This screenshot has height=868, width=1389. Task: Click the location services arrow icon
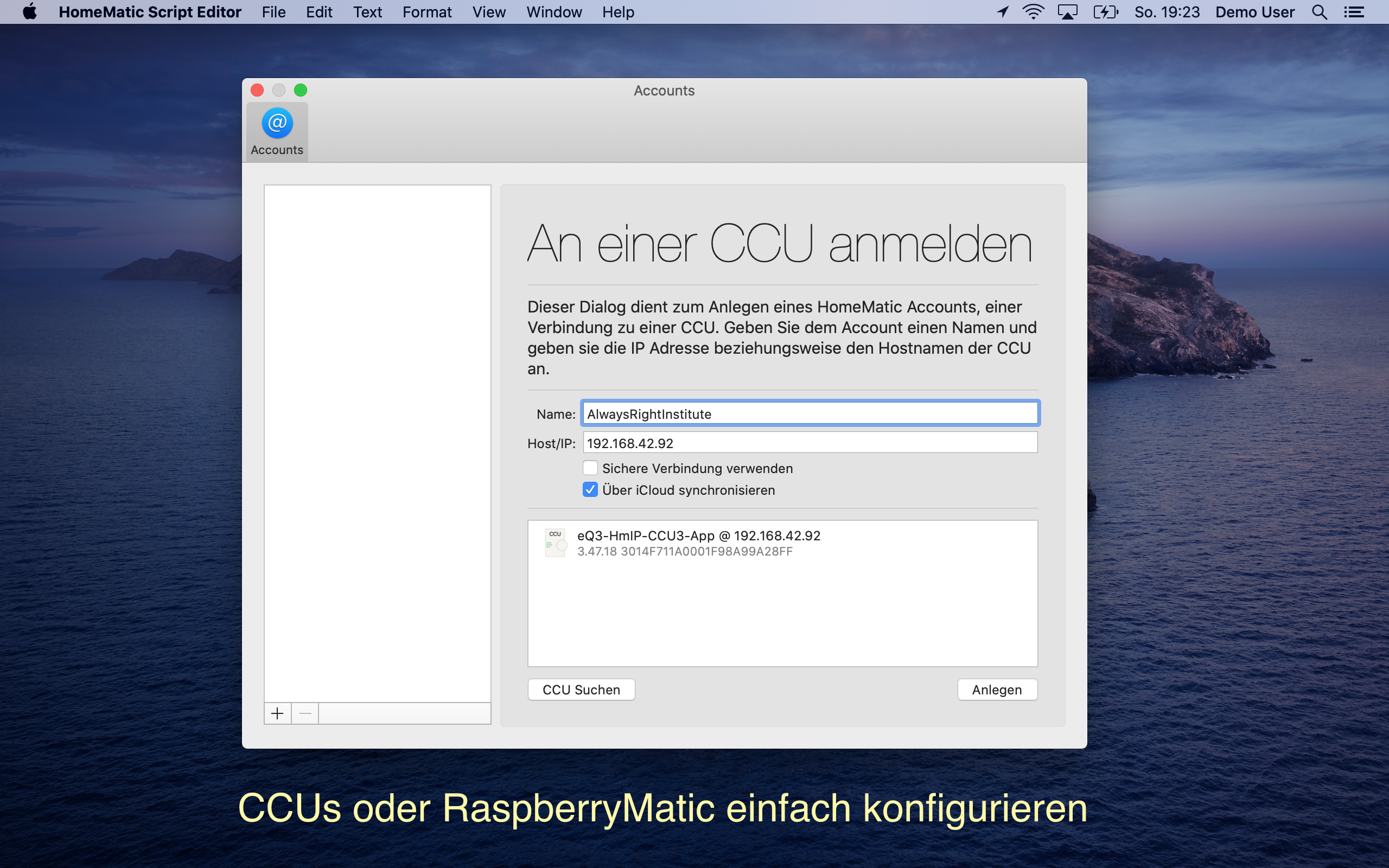pos(1003,12)
